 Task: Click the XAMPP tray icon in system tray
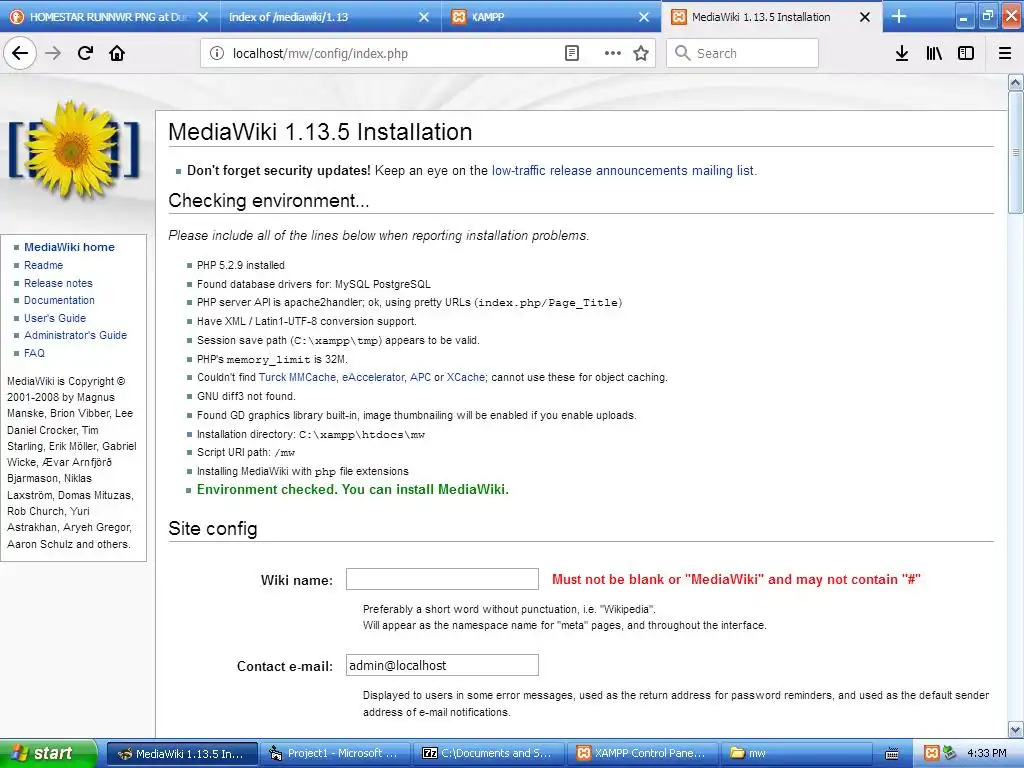[932, 753]
